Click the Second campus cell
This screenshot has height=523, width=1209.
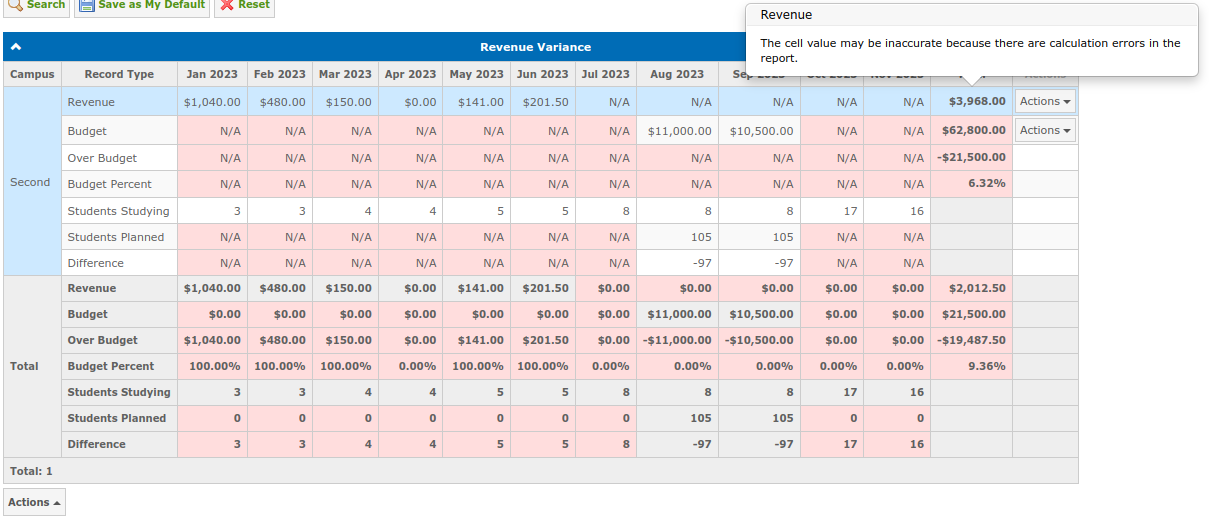point(32,182)
